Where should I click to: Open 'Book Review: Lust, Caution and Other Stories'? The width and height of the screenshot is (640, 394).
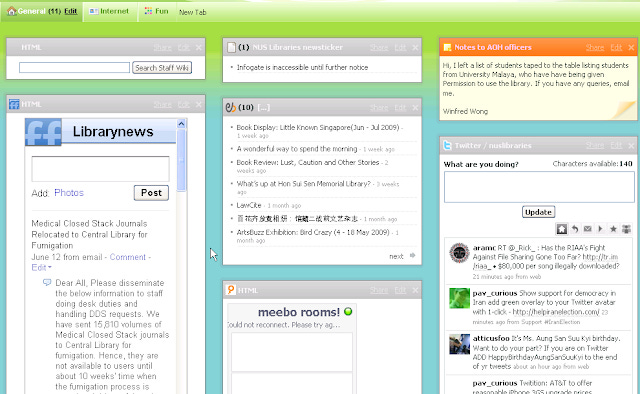(x=308, y=162)
